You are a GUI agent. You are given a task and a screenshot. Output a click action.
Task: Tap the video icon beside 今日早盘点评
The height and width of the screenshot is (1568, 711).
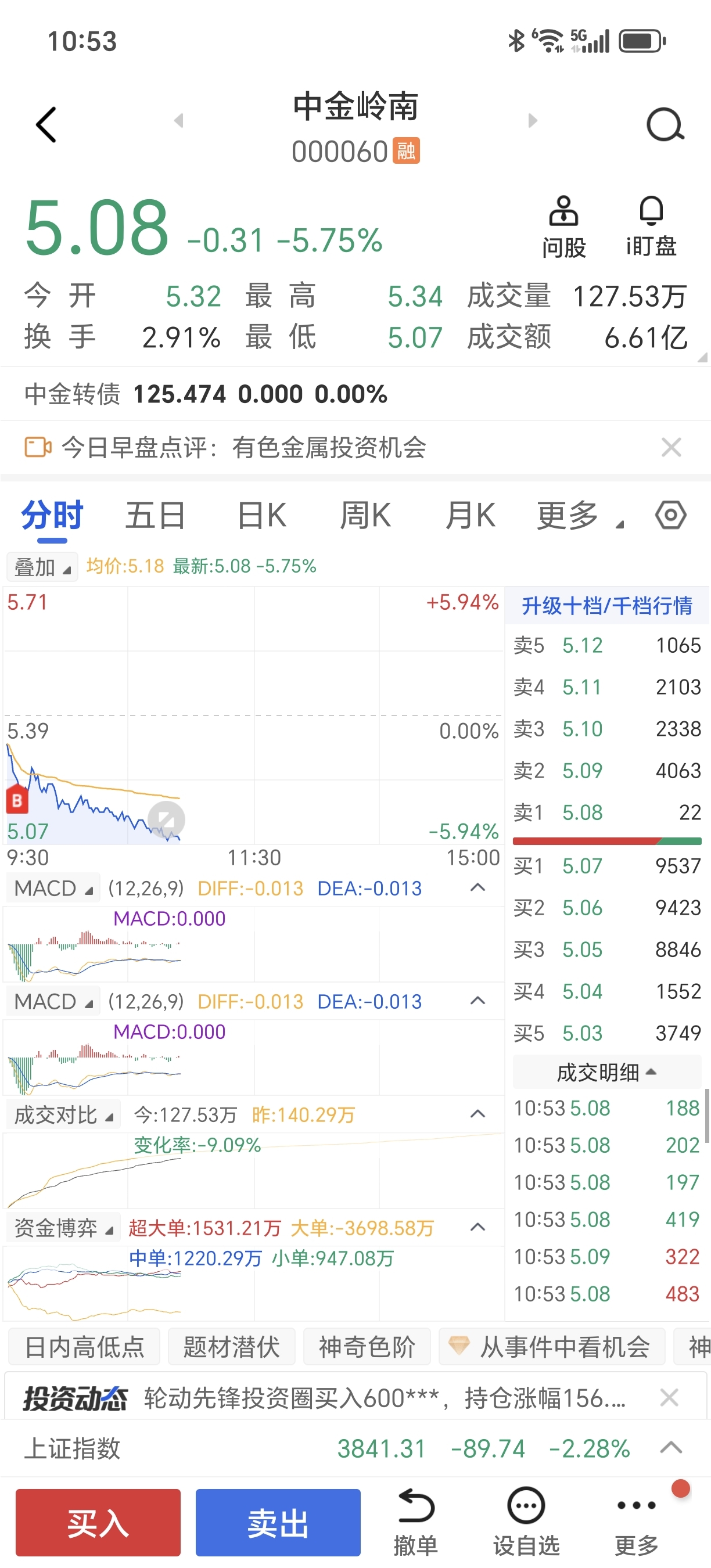click(38, 447)
